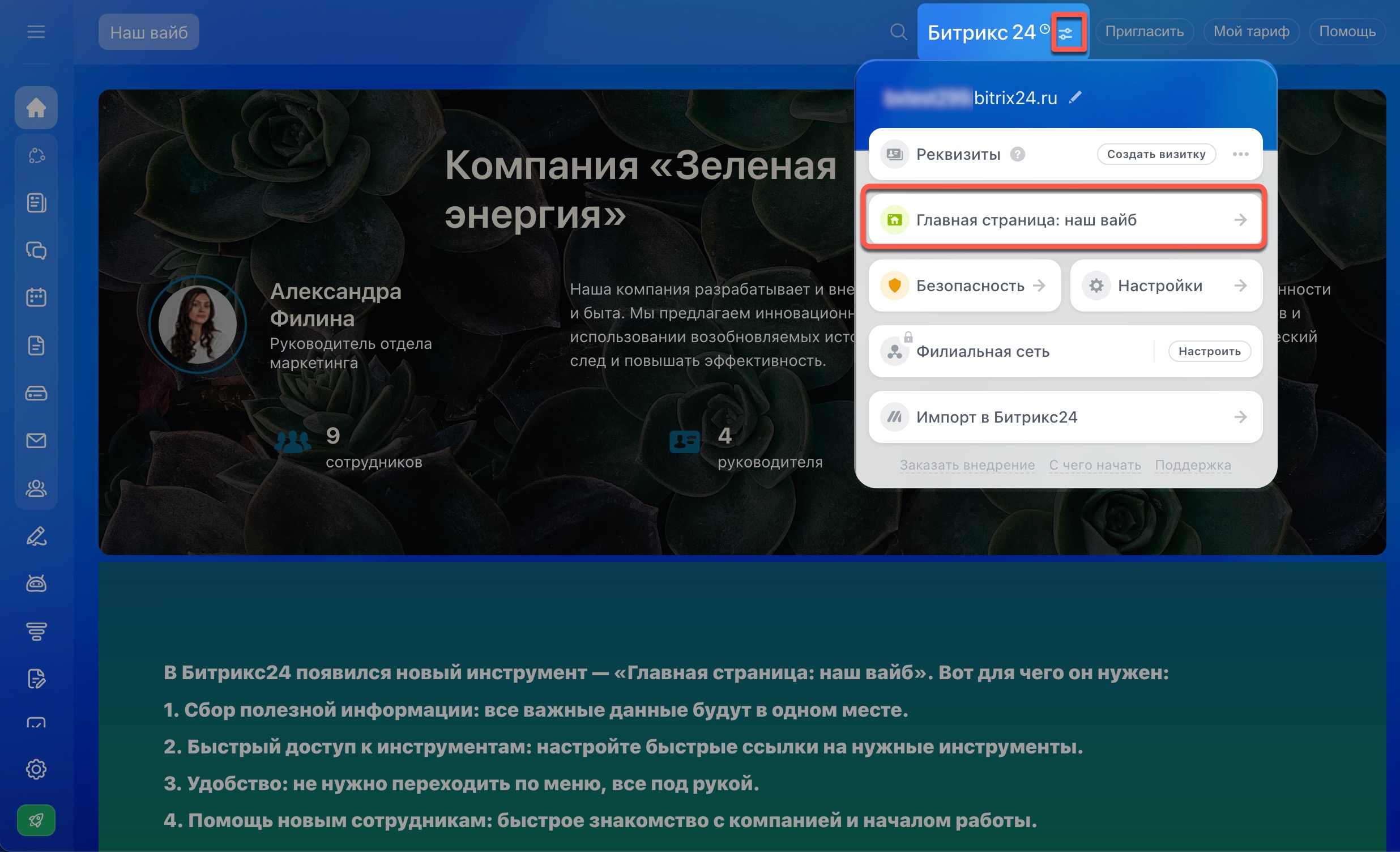The image size is (1400, 852).
Task: Click the Битрикс 24 logo text
Action: click(981, 32)
